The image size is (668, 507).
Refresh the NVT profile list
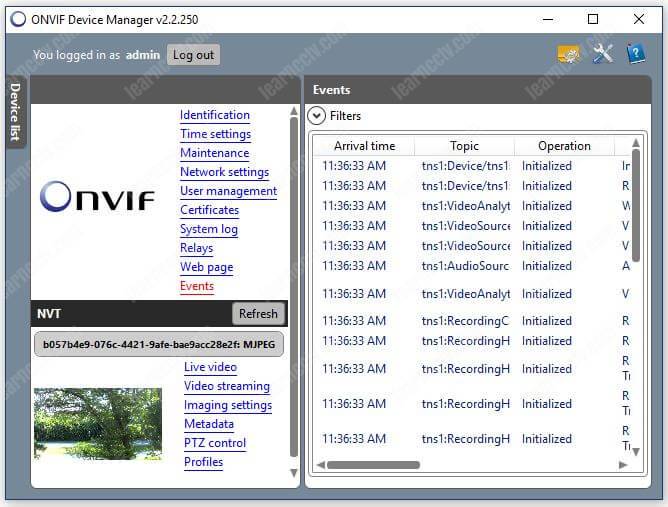pos(258,314)
